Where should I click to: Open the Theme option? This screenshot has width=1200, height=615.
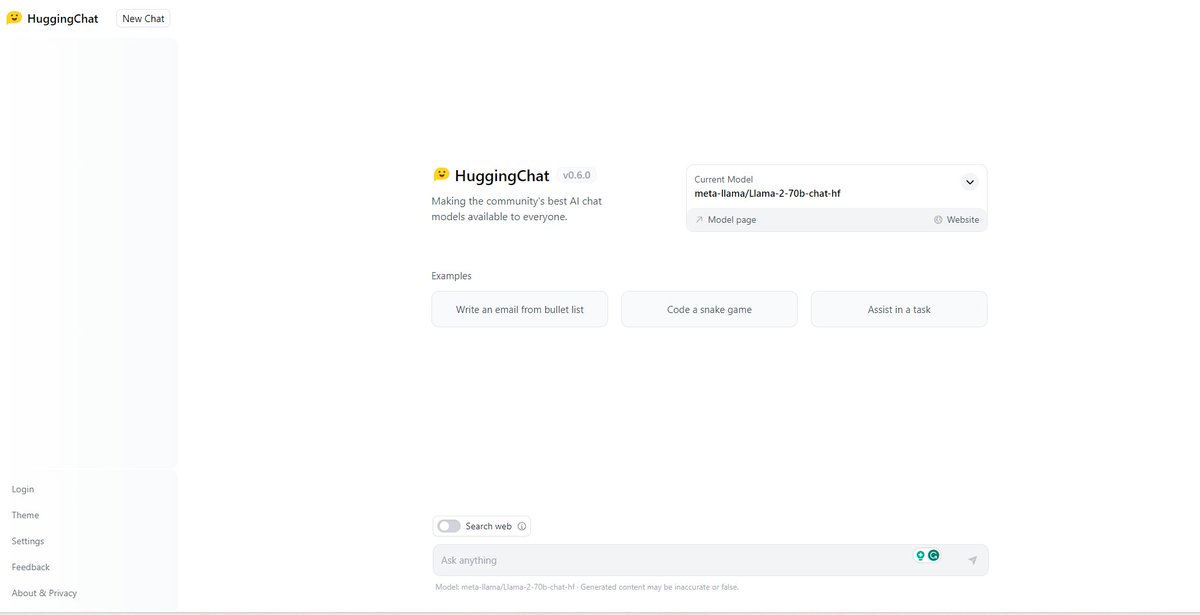(x=25, y=515)
